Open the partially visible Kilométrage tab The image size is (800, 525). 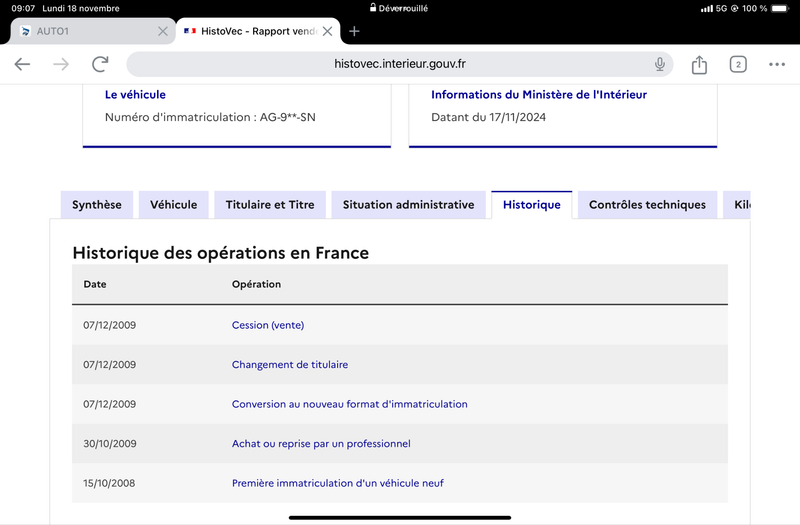click(737, 205)
